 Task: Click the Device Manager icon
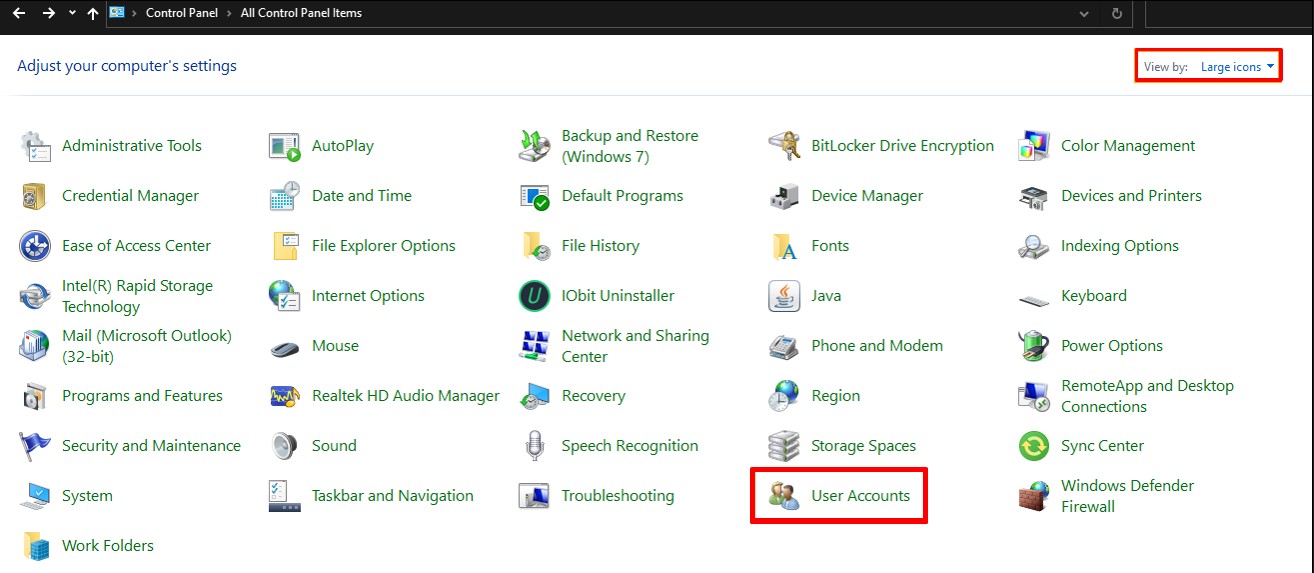point(784,196)
